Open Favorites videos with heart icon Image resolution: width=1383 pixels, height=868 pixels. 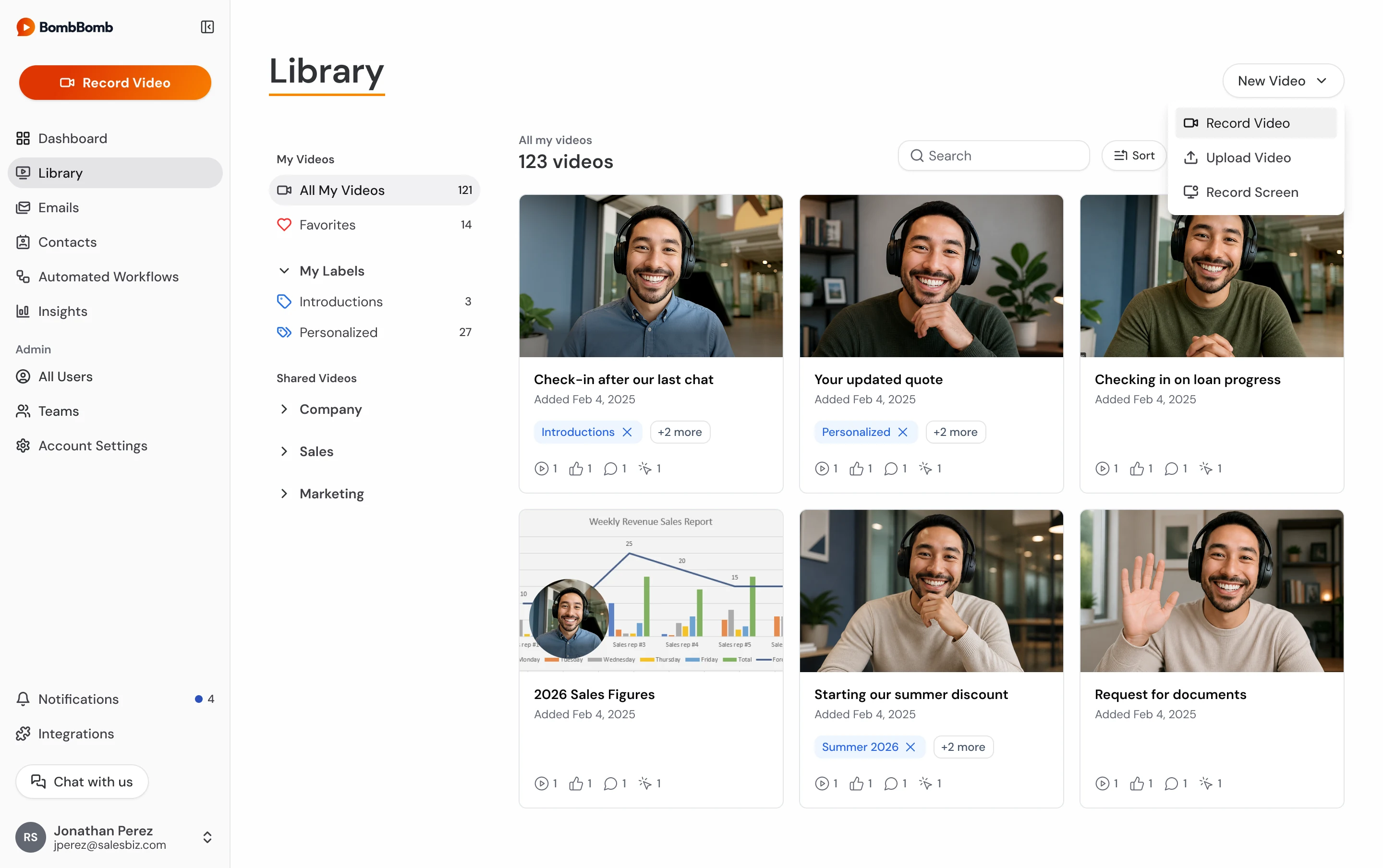374,225
